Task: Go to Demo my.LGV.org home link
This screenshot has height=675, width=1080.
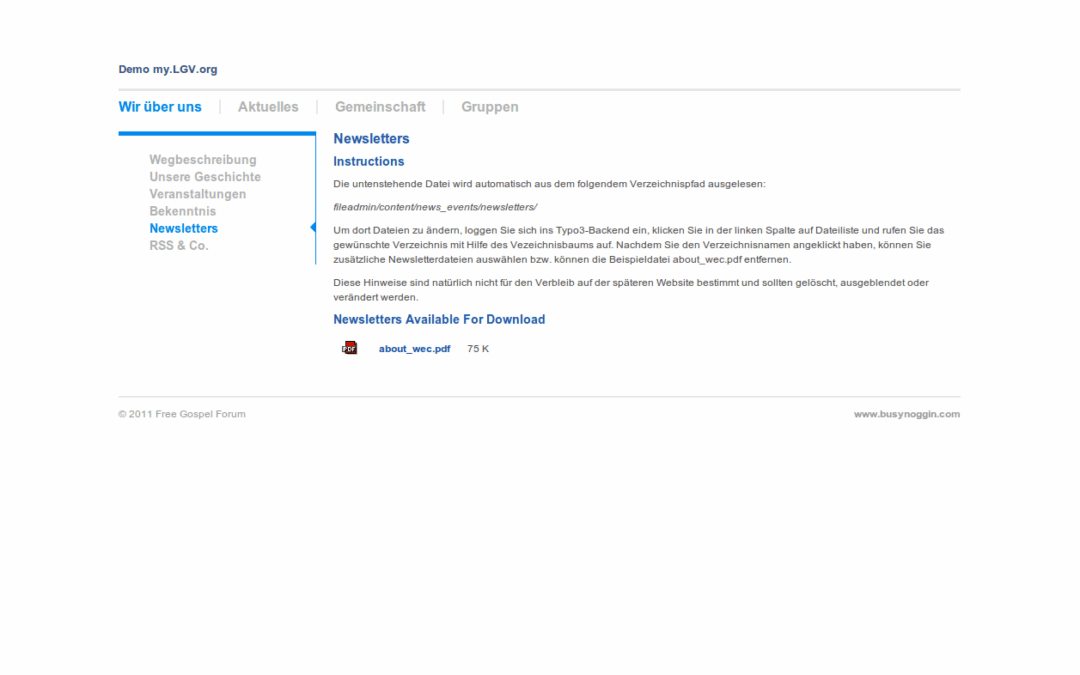Action: click(167, 69)
